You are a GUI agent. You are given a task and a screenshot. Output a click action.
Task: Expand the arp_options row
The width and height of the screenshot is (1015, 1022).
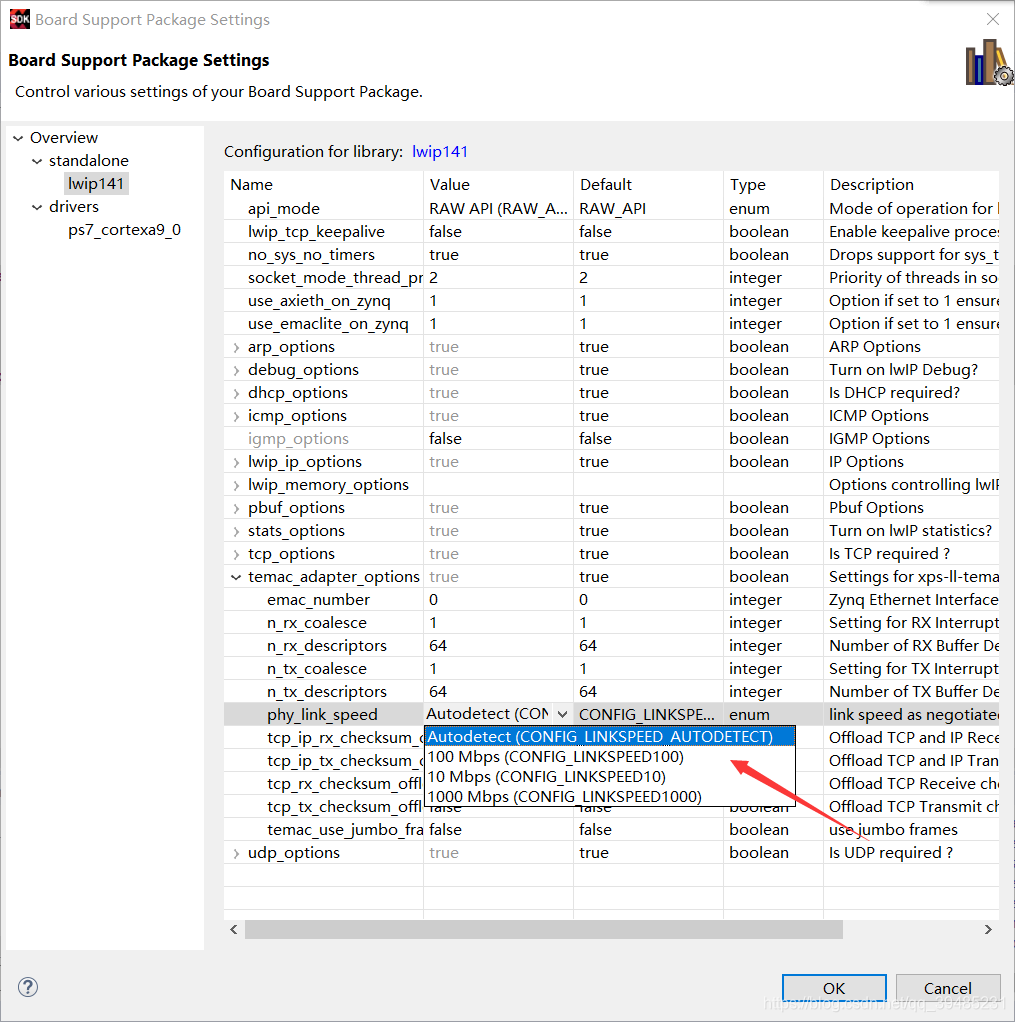coord(236,347)
